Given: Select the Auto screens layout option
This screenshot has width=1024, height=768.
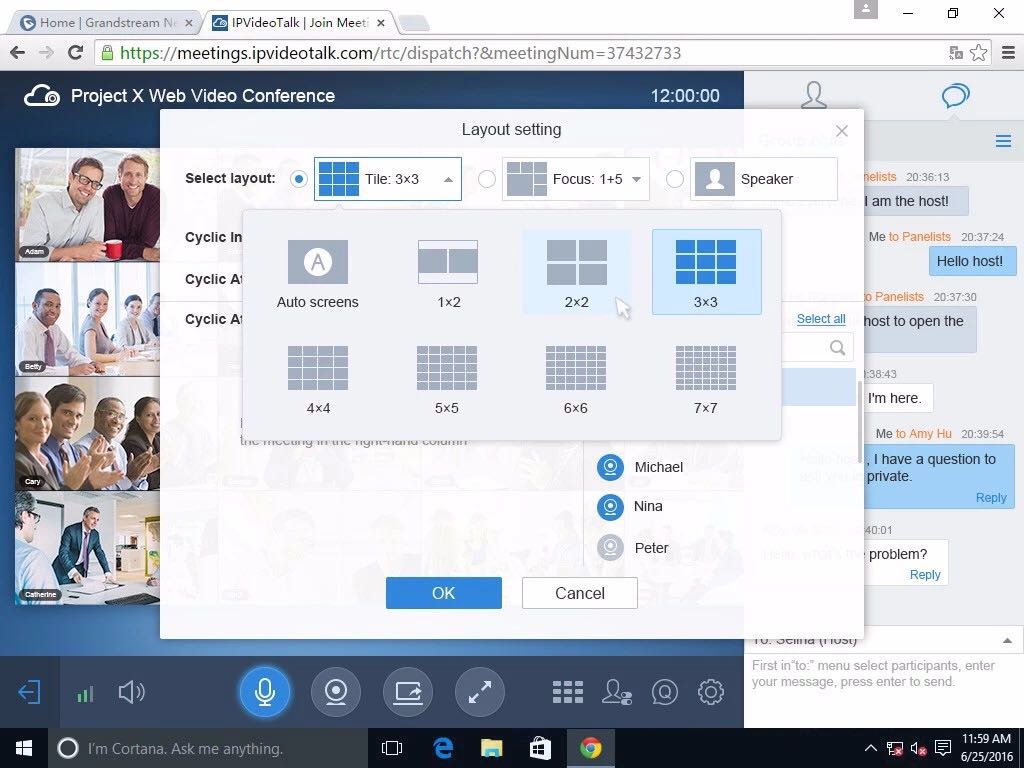Looking at the screenshot, I should tap(317, 273).
